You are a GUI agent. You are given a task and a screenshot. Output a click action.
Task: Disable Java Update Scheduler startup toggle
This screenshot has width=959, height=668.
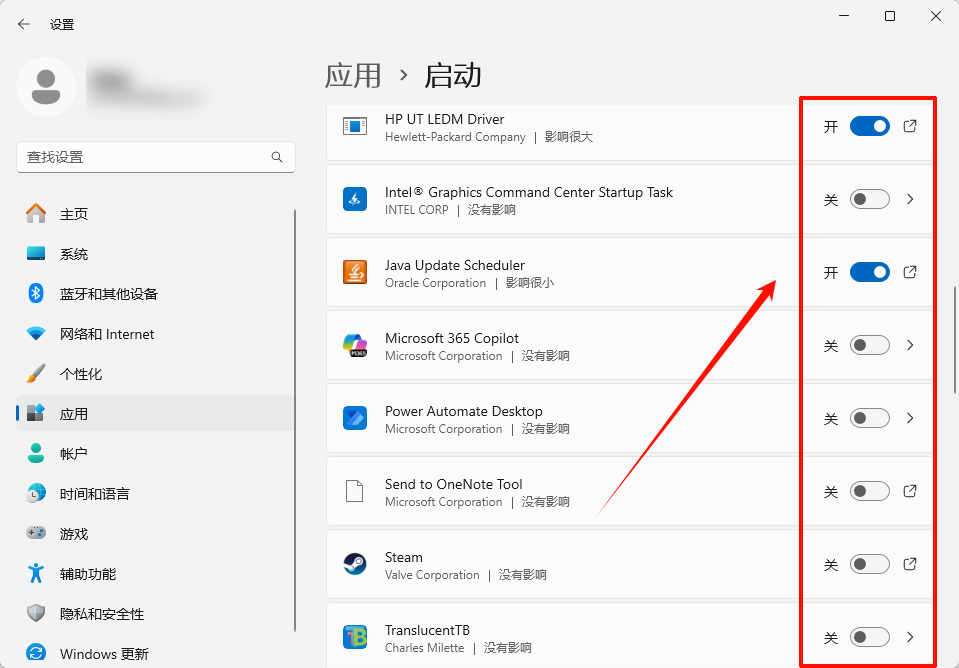(x=870, y=272)
